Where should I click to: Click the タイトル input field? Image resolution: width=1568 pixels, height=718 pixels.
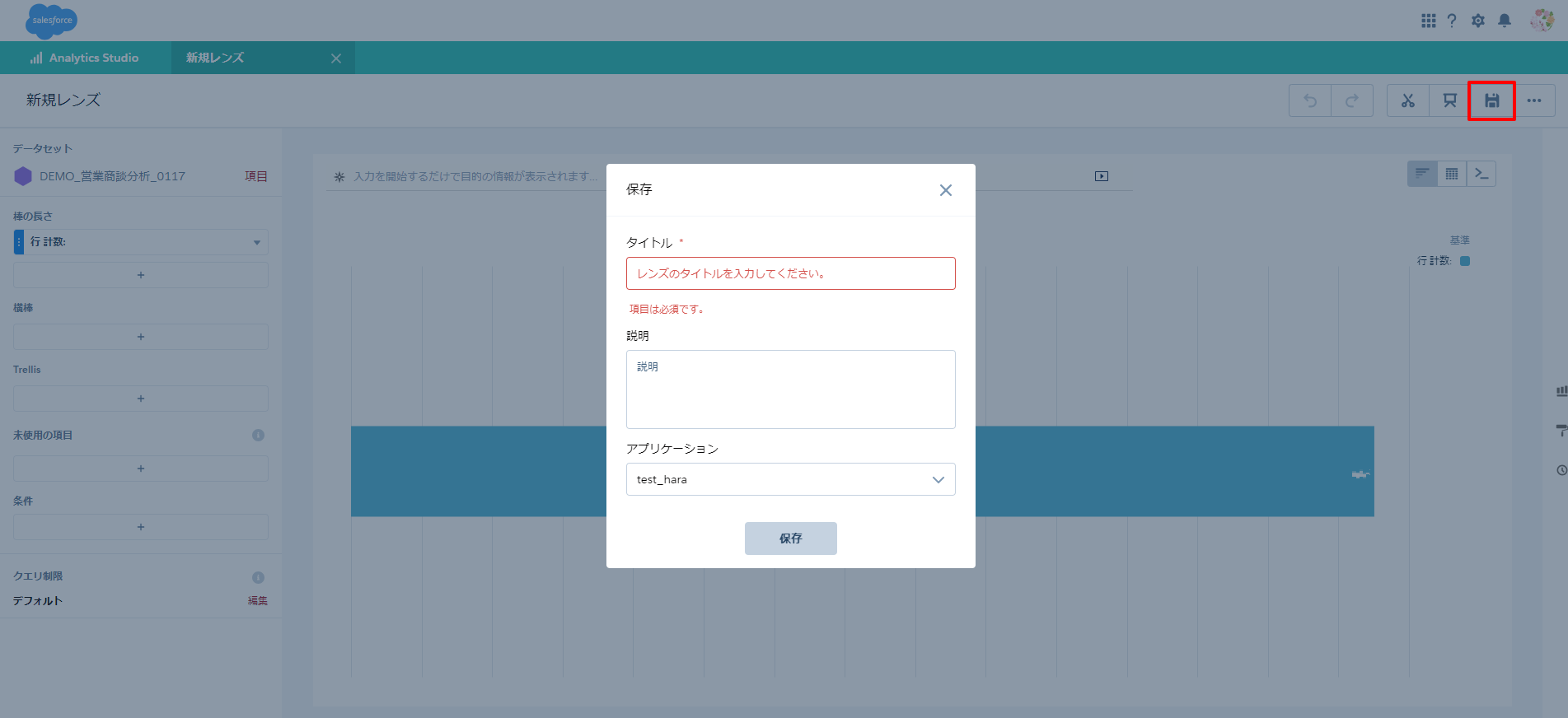click(x=790, y=273)
